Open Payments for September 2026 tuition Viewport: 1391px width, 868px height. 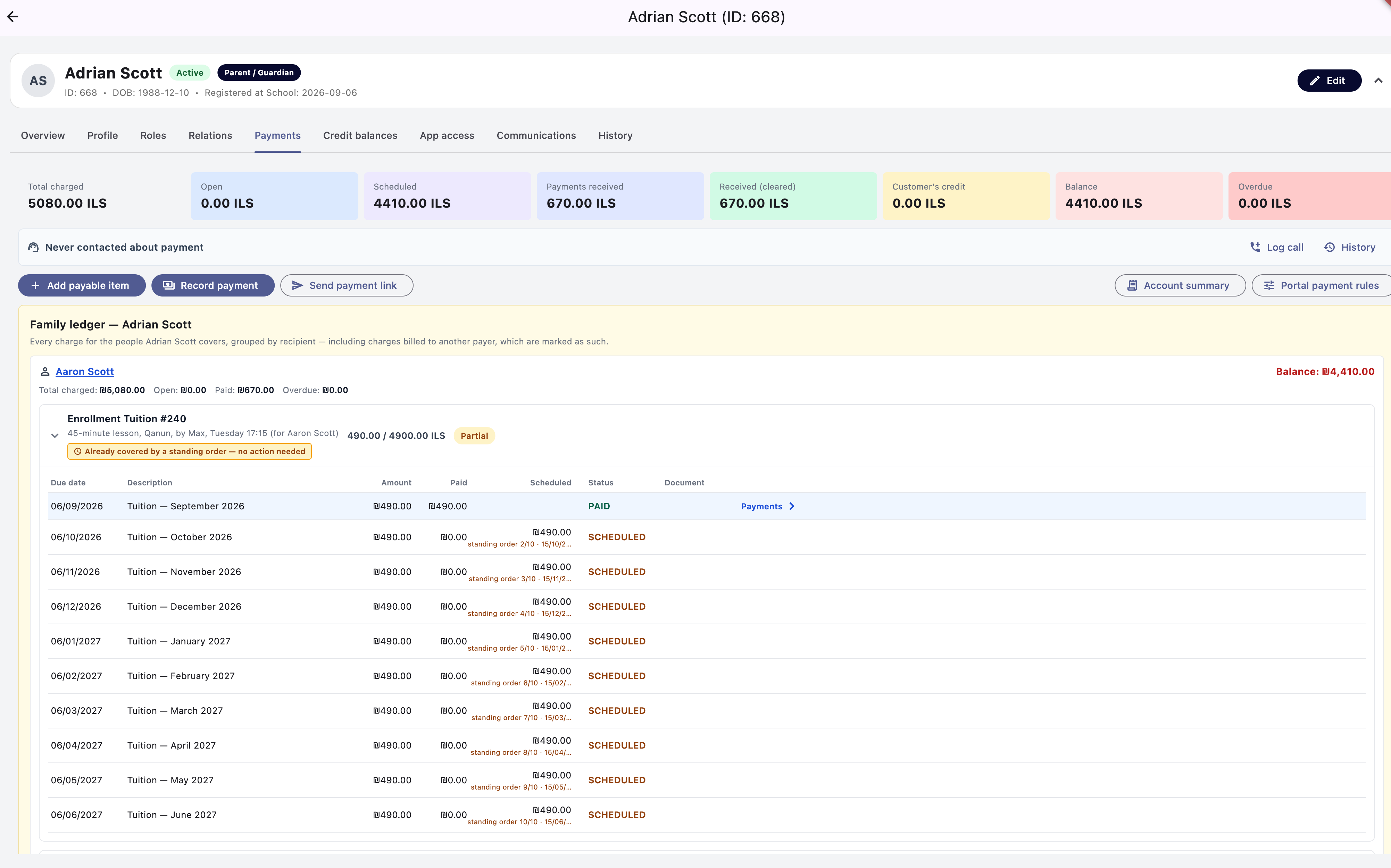(x=767, y=506)
